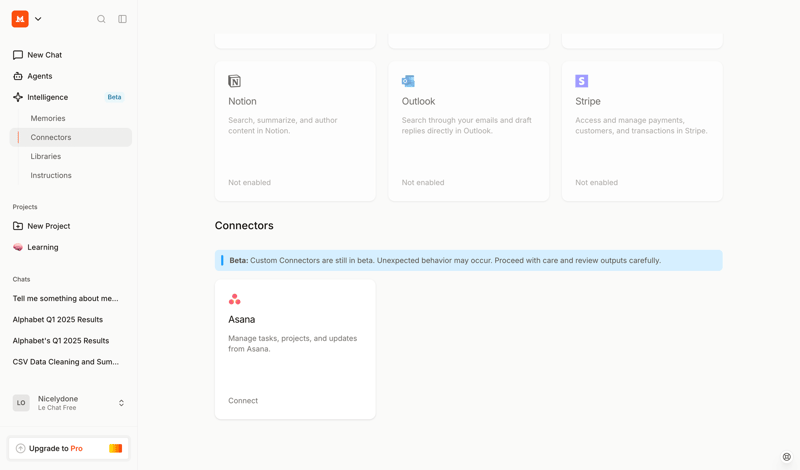Collapse the Intelligence section
800x470 pixels.
coord(48,97)
